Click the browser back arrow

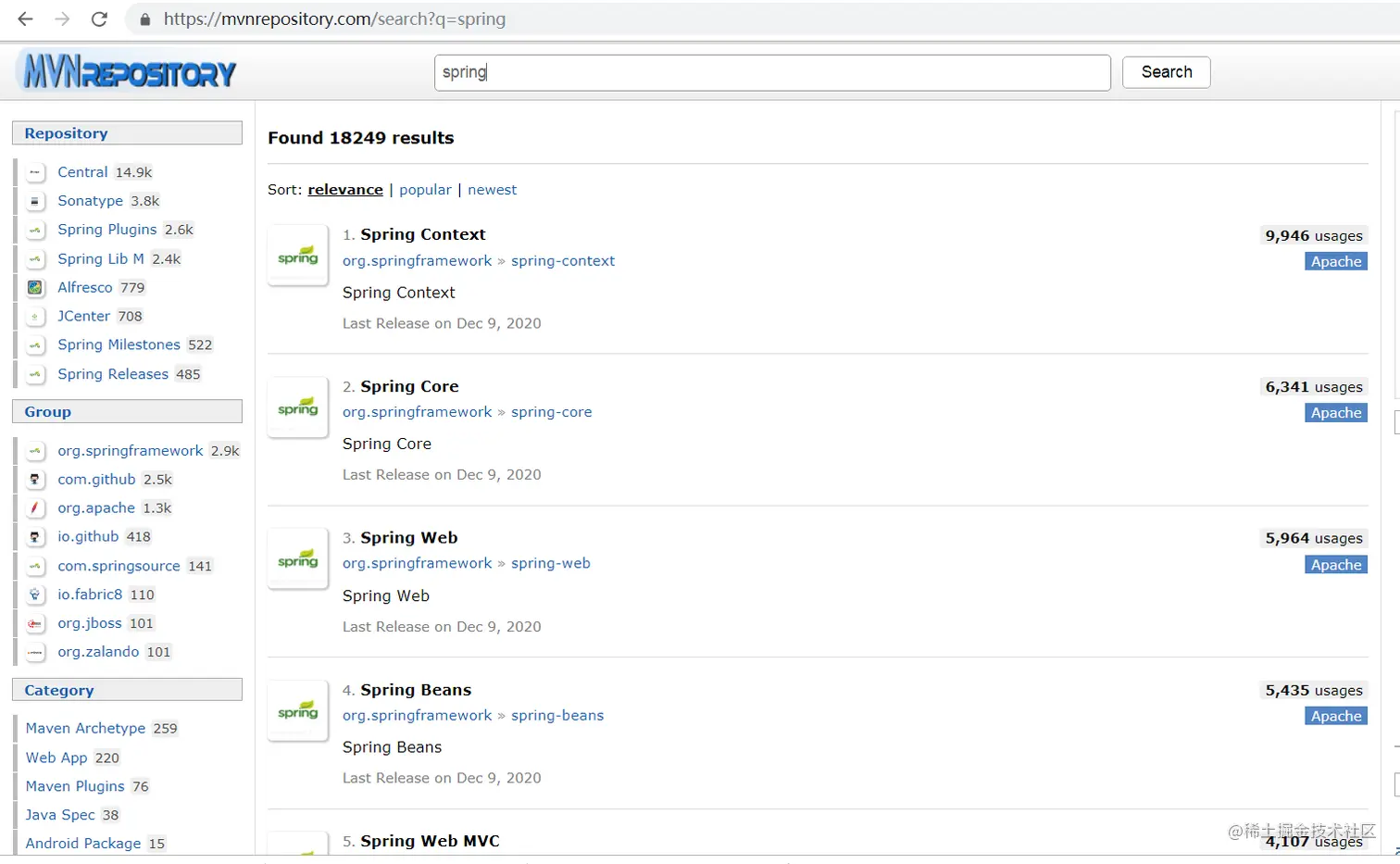point(25,19)
